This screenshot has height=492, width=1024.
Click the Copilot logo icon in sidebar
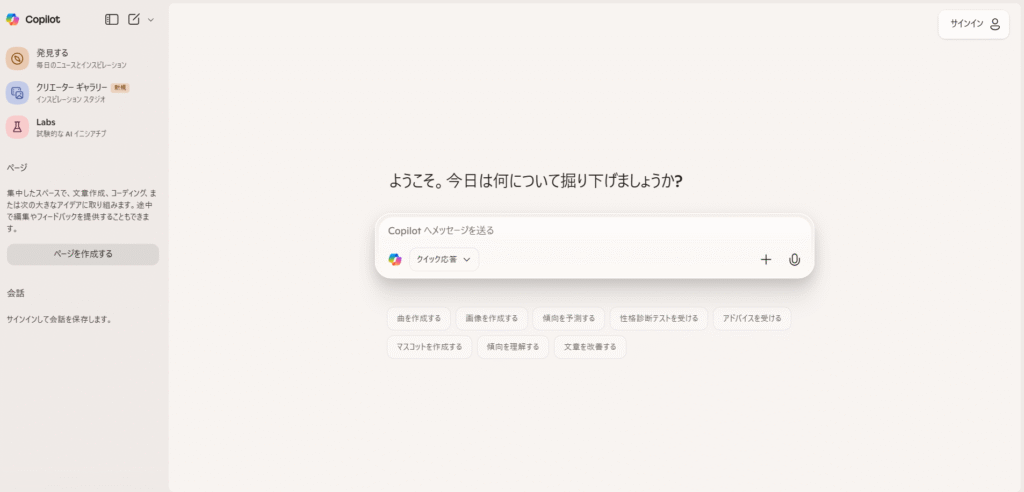pos(13,19)
